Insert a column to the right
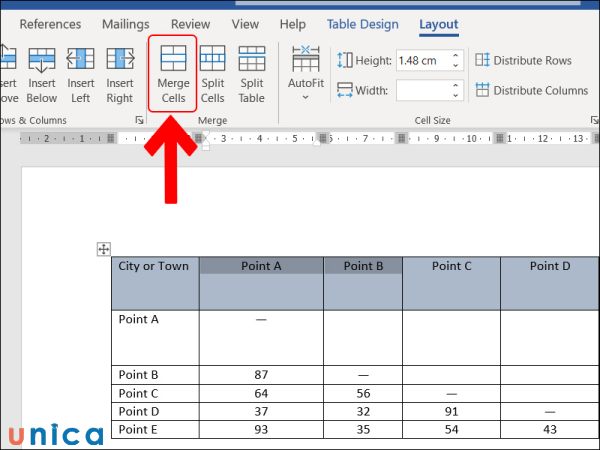Viewport: 600px width, 450px height. [x=120, y=73]
